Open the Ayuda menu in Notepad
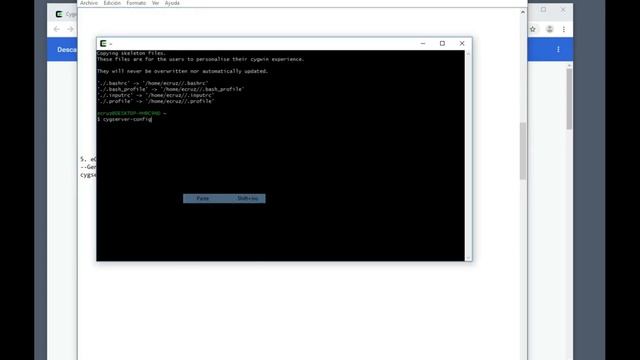 172,3
